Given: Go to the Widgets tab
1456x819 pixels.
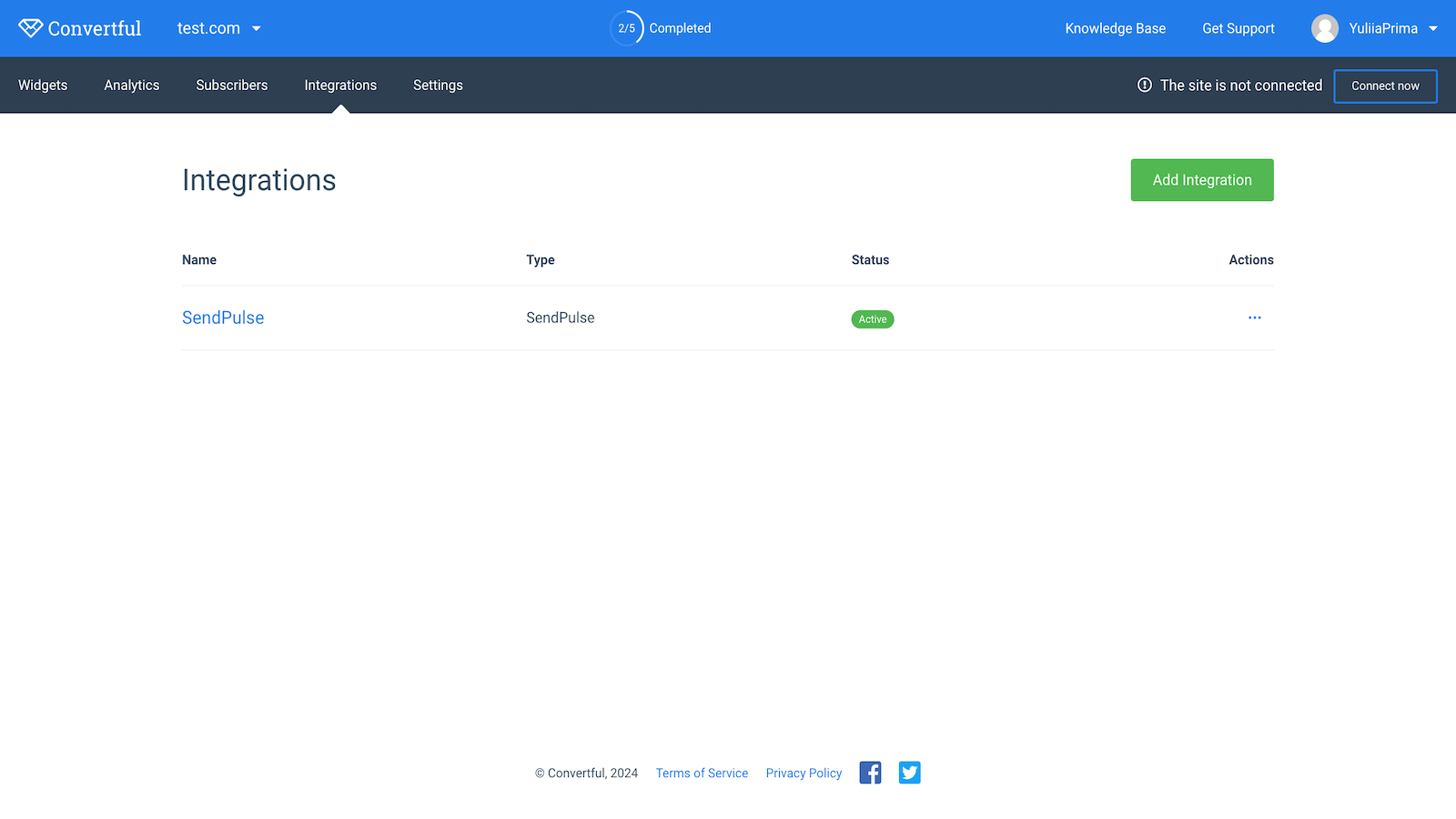Looking at the screenshot, I should coord(43,85).
